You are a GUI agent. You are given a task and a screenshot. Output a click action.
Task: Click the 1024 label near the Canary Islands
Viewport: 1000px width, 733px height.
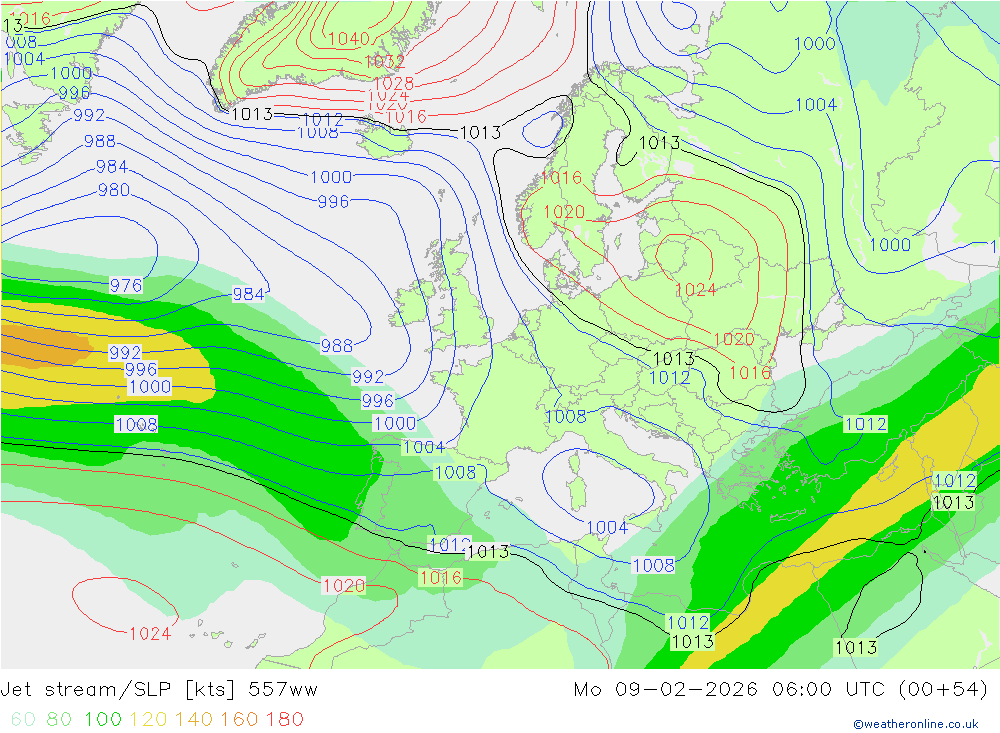pyautogui.click(x=150, y=633)
